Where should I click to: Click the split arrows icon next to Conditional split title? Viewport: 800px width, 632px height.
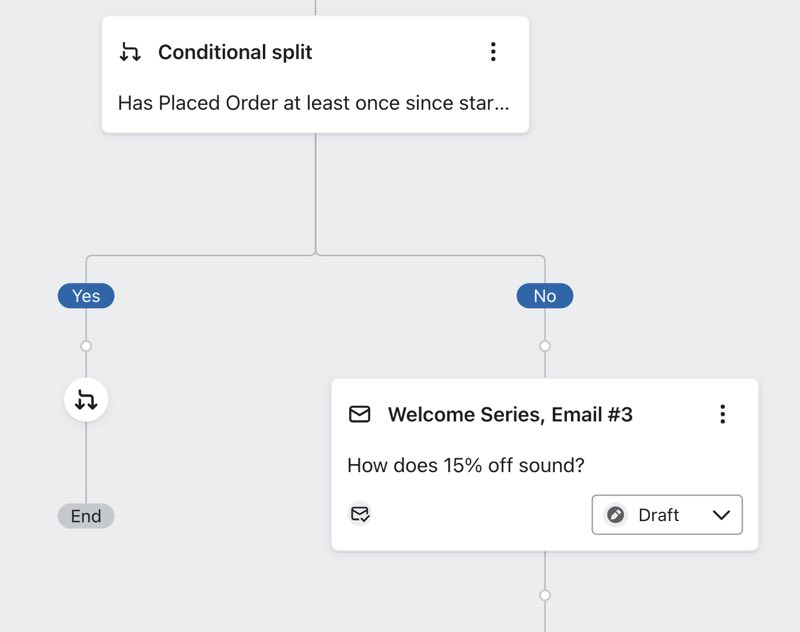click(x=131, y=52)
